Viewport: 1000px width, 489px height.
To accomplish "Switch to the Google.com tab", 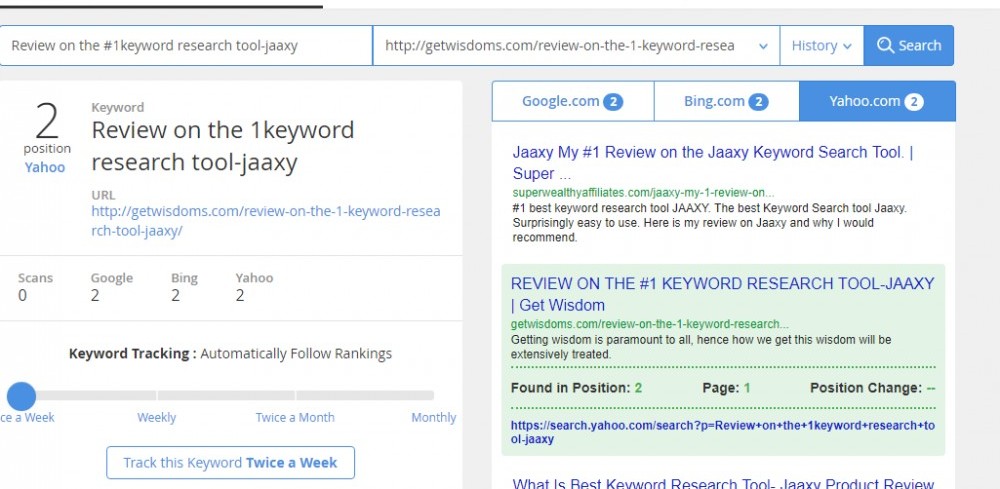I will coord(573,101).
